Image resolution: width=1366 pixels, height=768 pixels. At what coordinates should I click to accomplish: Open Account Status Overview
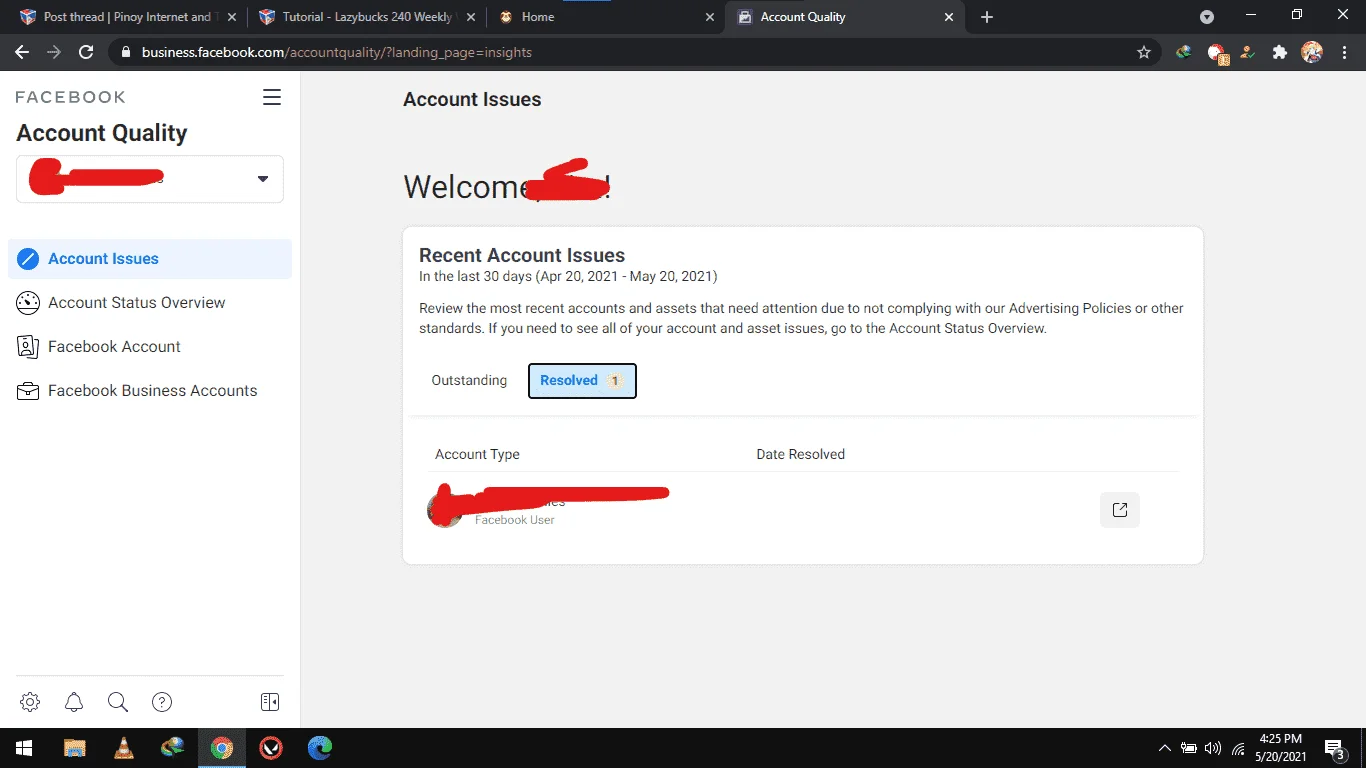click(150, 303)
